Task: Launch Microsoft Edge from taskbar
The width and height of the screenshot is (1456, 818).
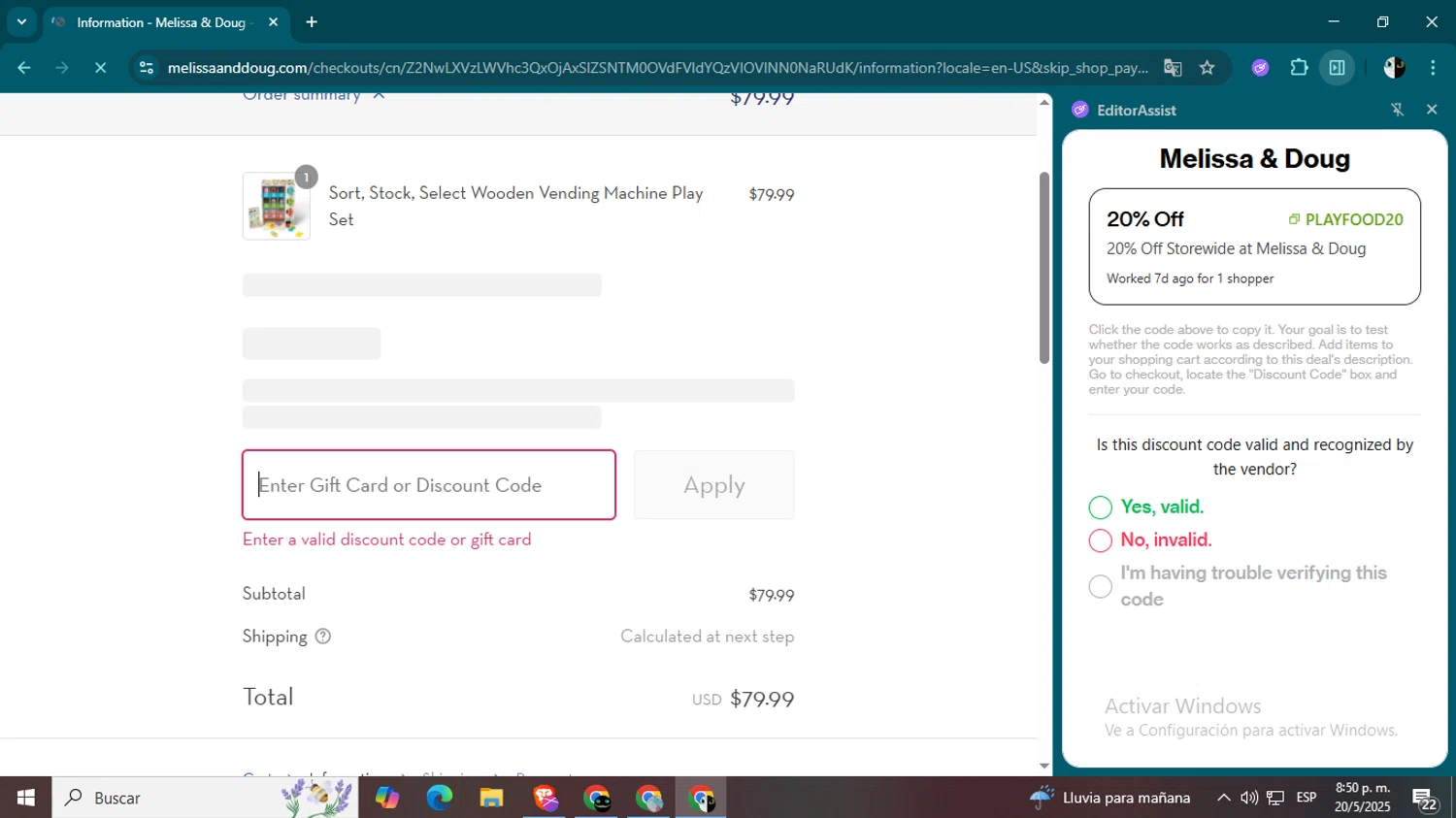Action: [439, 798]
